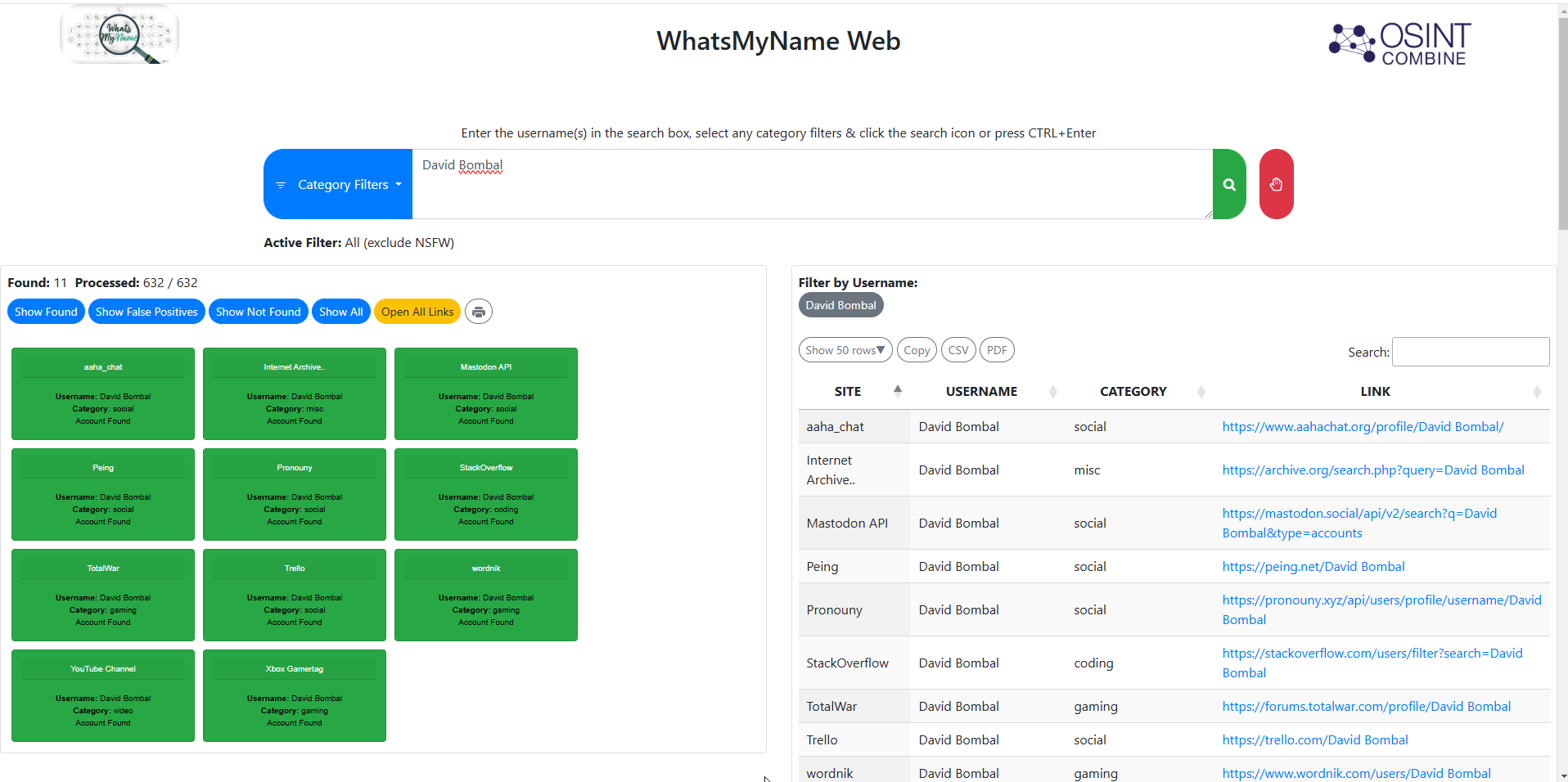Open the pronouny.xyz profile link
Viewport: 1568px width, 782px height.
[x=1381, y=609]
